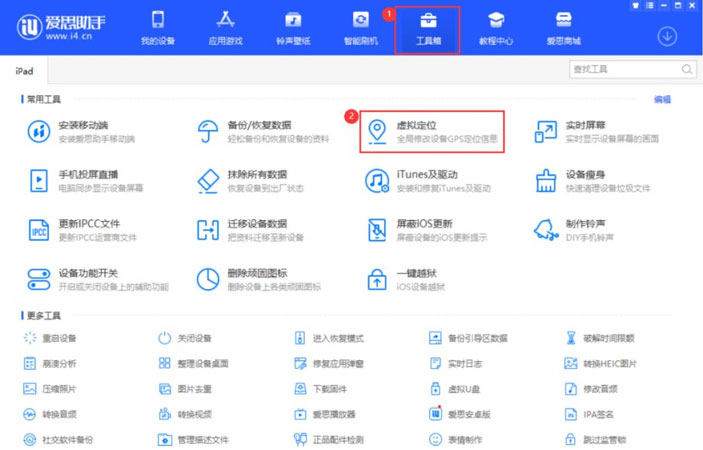The height and width of the screenshot is (450, 703).
Task: Open the 一键越狱 jailbreak tool
Action: pyautogui.click(x=377, y=279)
